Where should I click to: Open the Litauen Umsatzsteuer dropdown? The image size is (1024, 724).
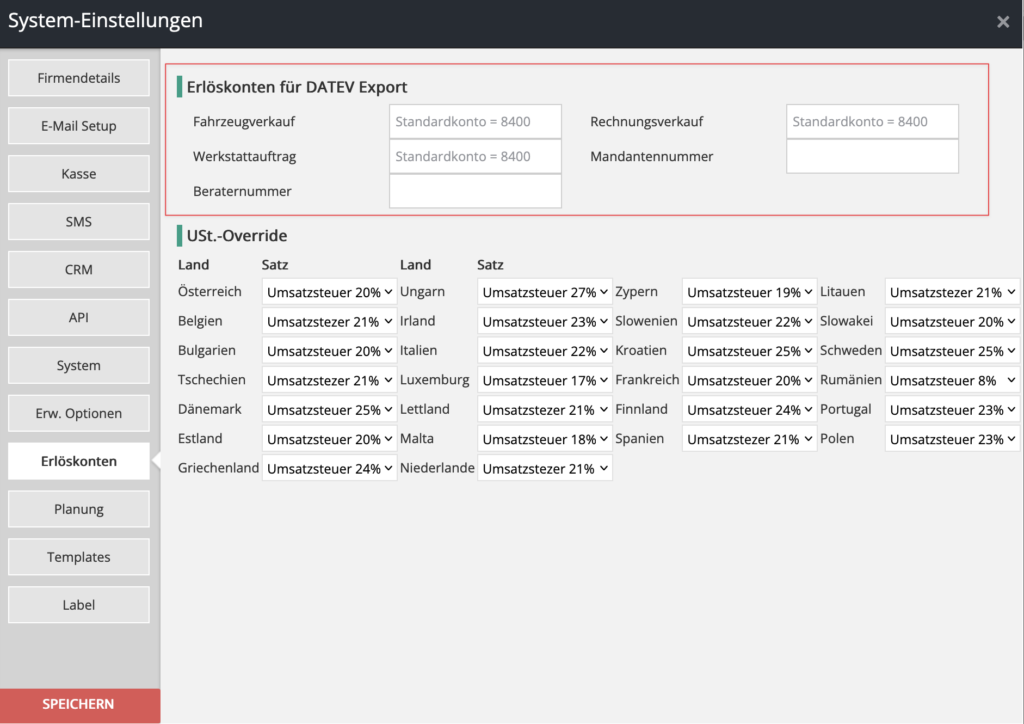coord(952,291)
